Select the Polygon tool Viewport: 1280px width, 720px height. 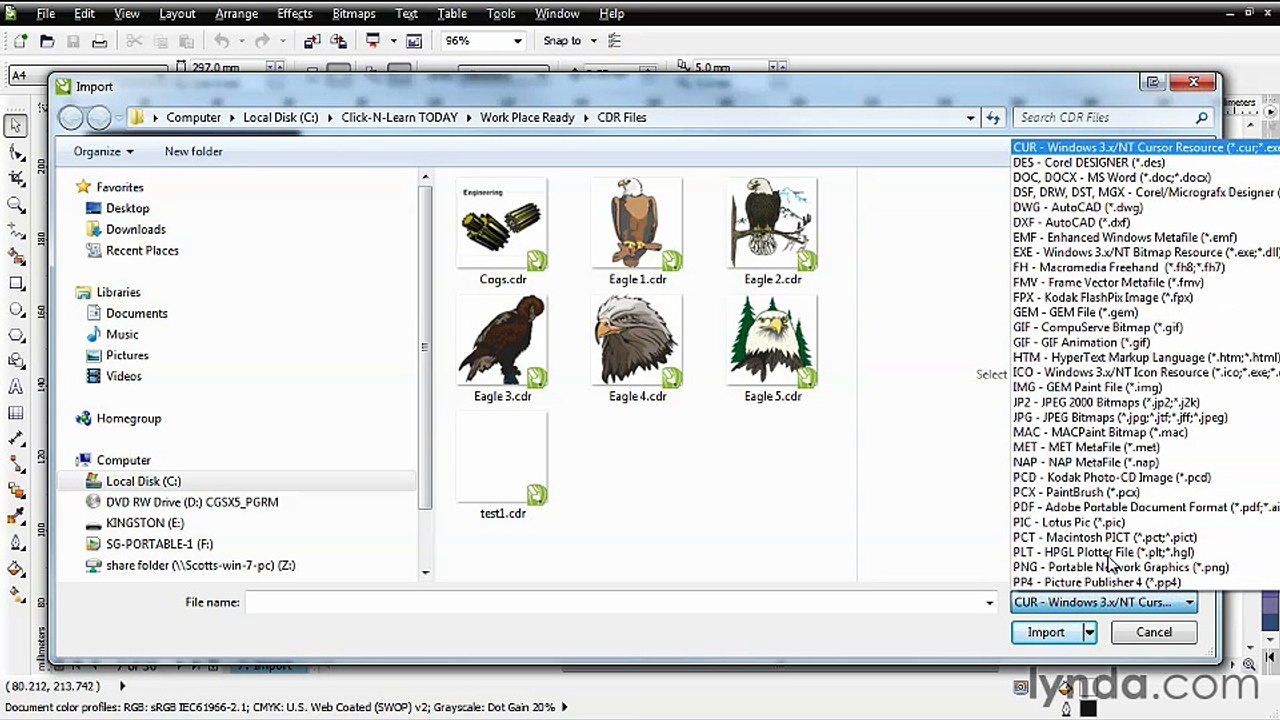click(15, 335)
